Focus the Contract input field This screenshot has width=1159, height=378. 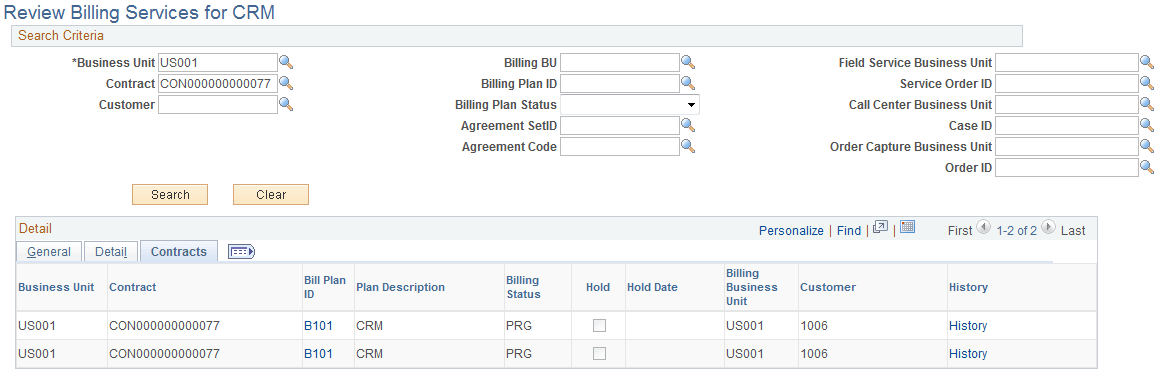217,84
